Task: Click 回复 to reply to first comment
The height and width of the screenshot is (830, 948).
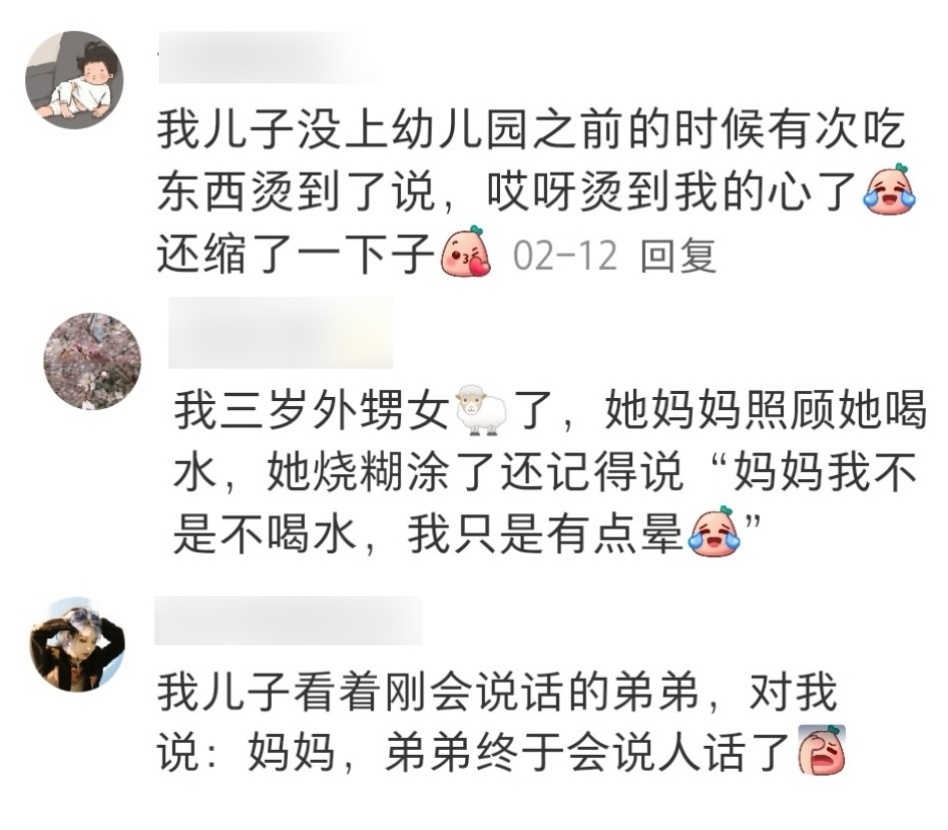Action: pyautogui.click(x=678, y=255)
